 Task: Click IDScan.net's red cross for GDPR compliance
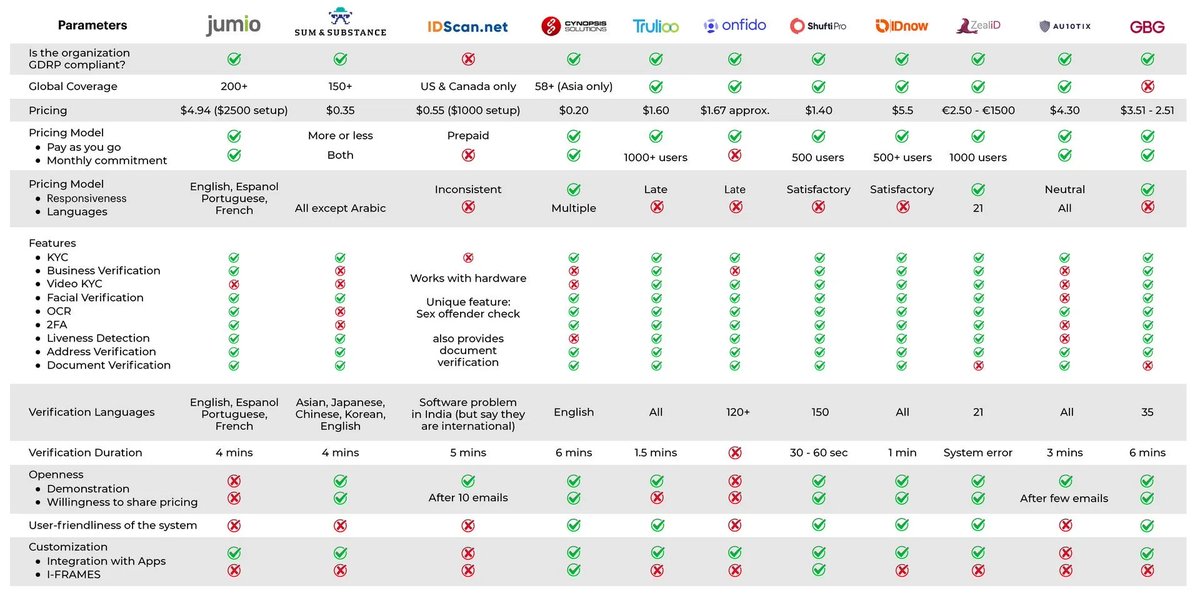(x=468, y=59)
